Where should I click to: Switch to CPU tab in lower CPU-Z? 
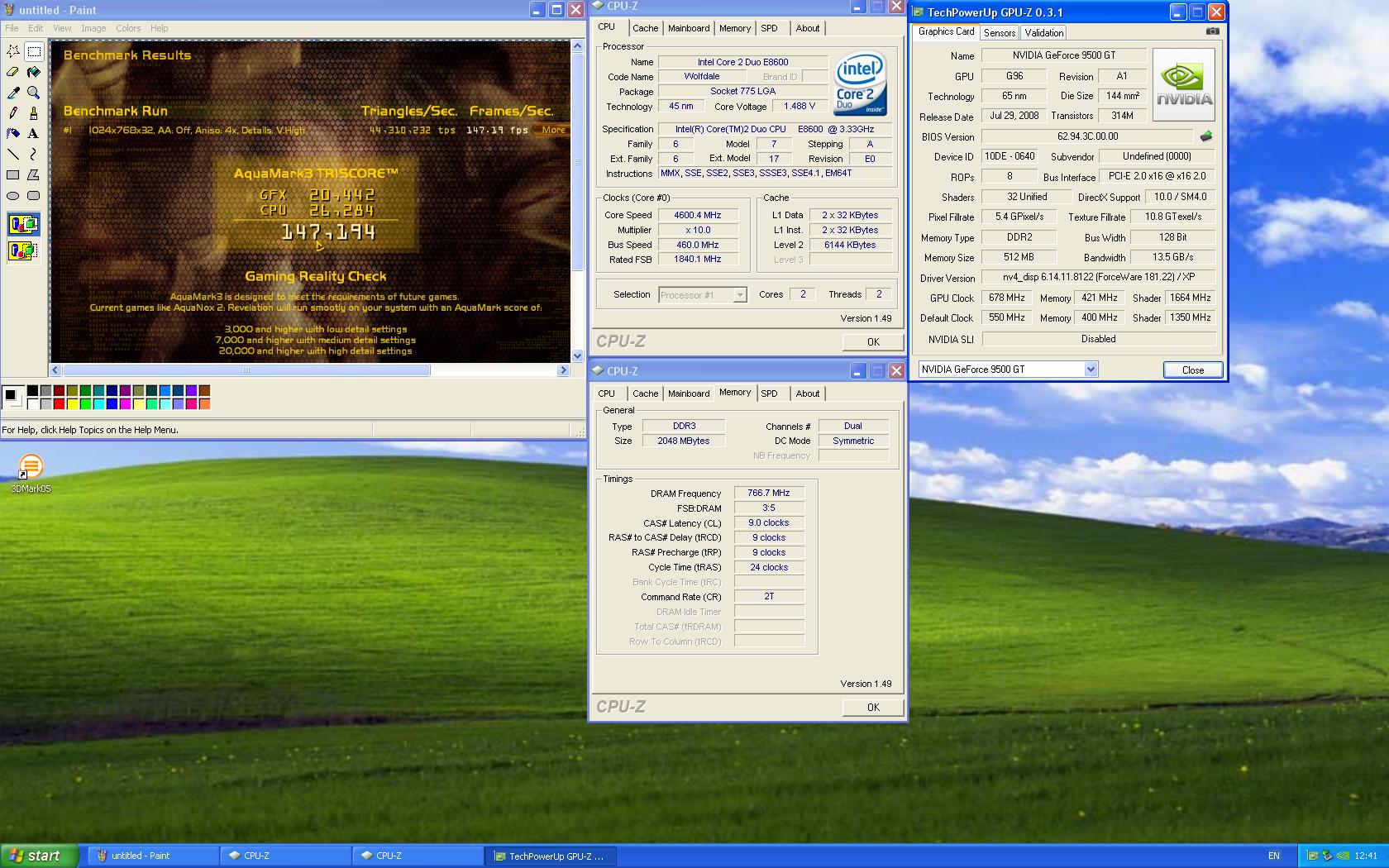tap(607, 393)
